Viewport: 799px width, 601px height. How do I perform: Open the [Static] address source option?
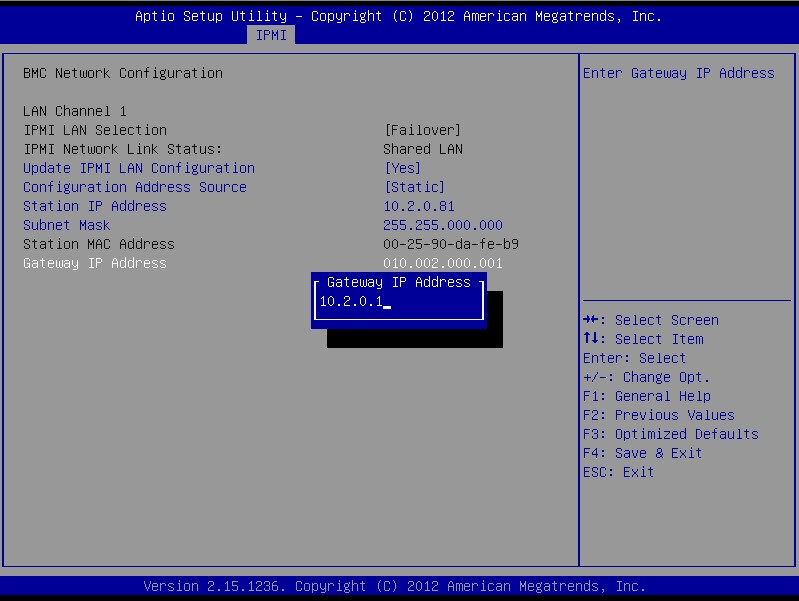(x=414, y=187)
